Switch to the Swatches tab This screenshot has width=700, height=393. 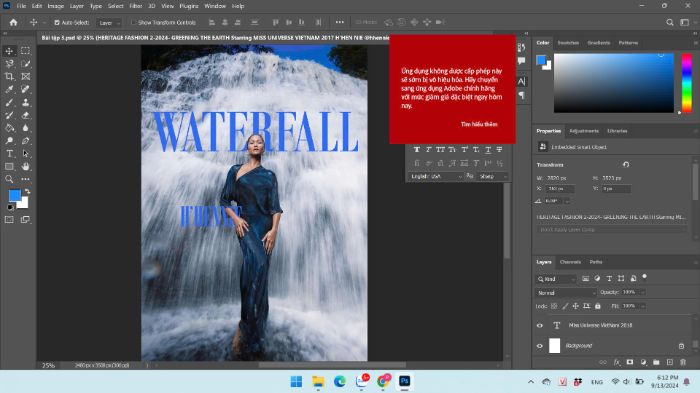[568, 43]
